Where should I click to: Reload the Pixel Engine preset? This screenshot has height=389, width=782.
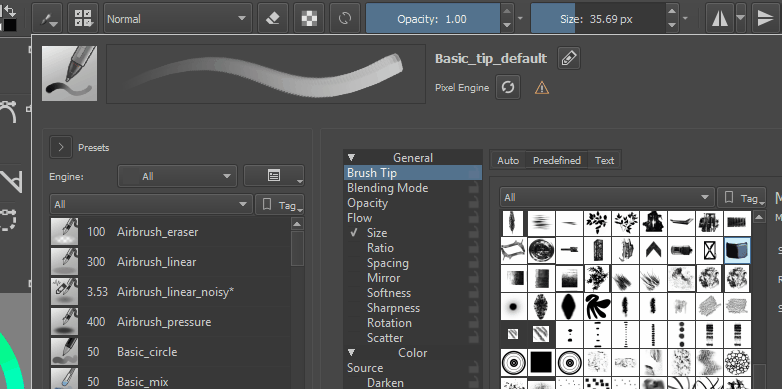[508, 87]
